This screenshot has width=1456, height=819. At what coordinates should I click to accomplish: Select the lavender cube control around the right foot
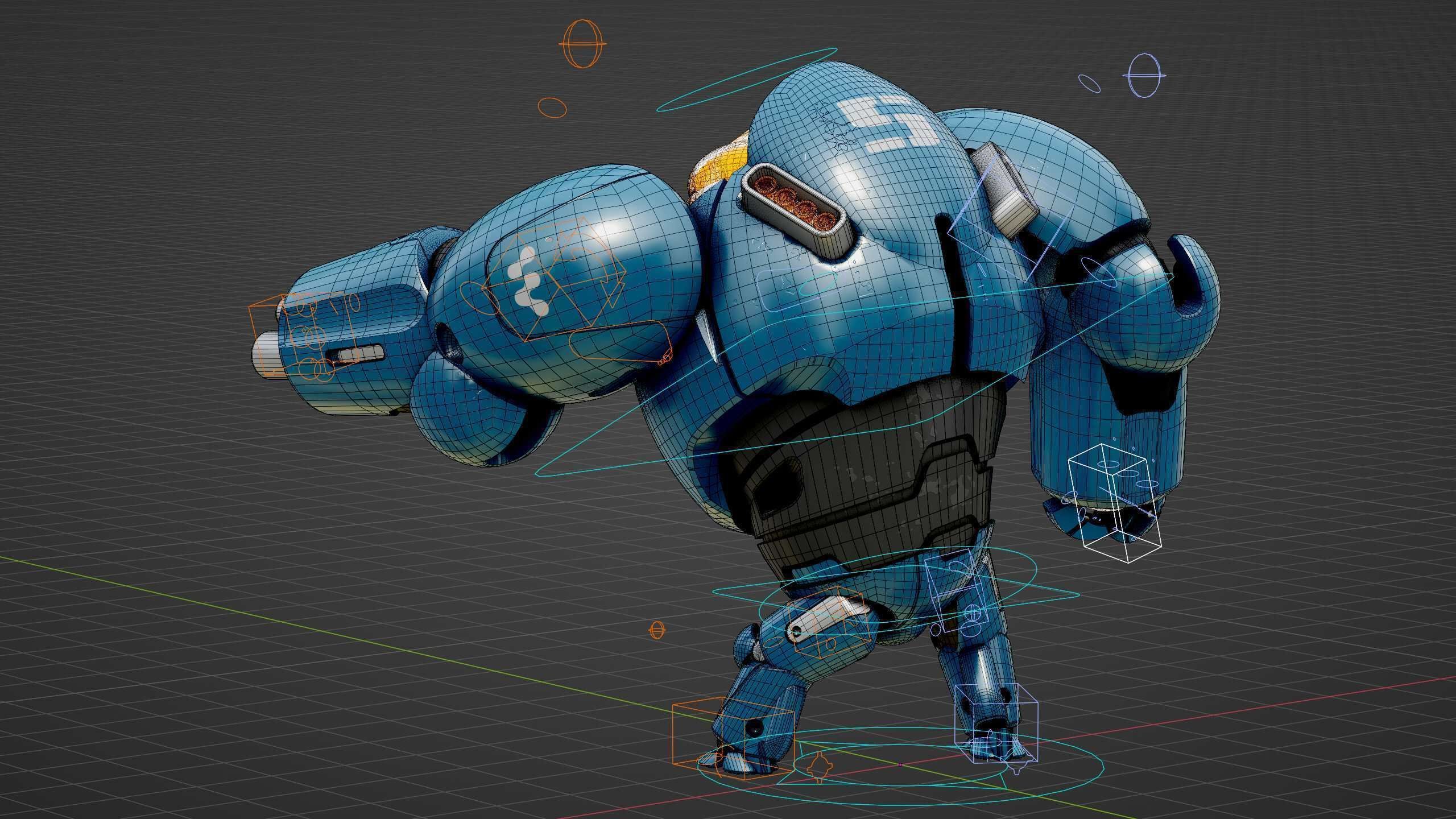click(x=996, y=725)
